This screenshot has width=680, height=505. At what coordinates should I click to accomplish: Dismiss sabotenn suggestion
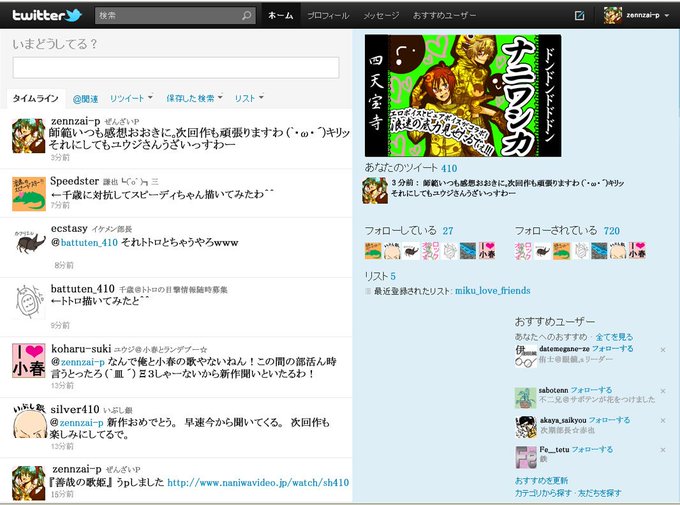tap(663, 391)
